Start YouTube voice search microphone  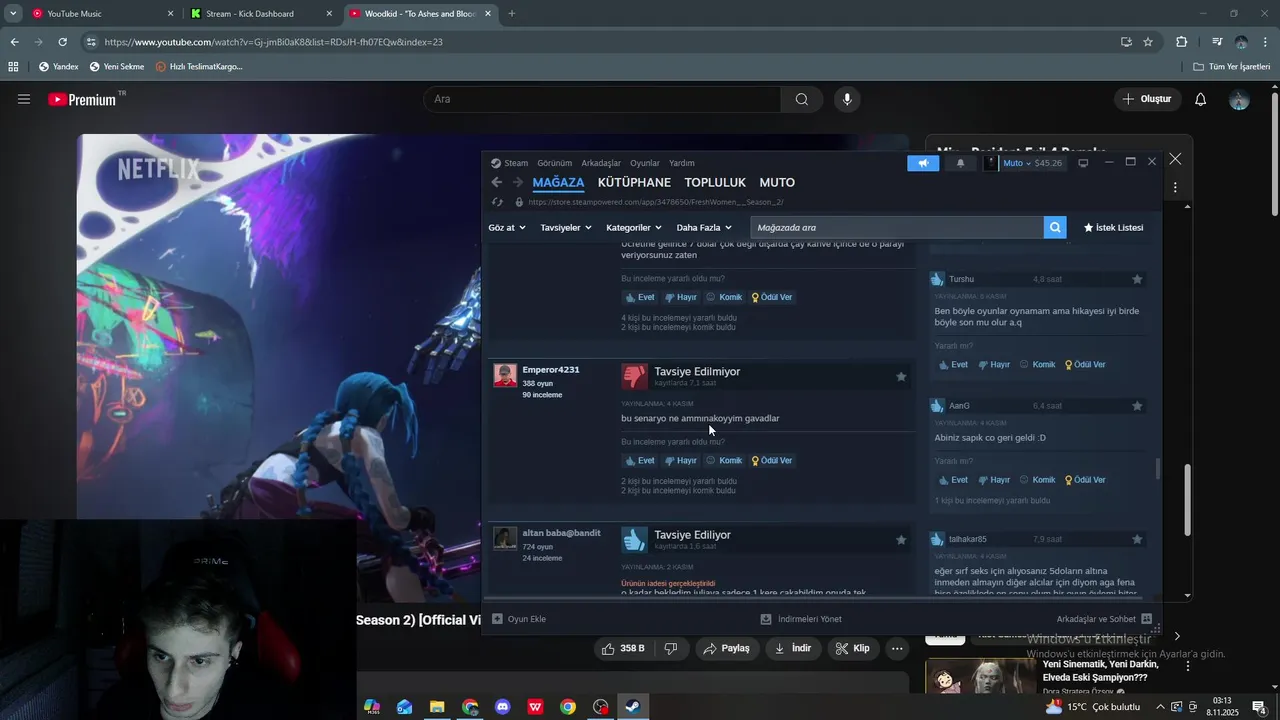(847, 99)
